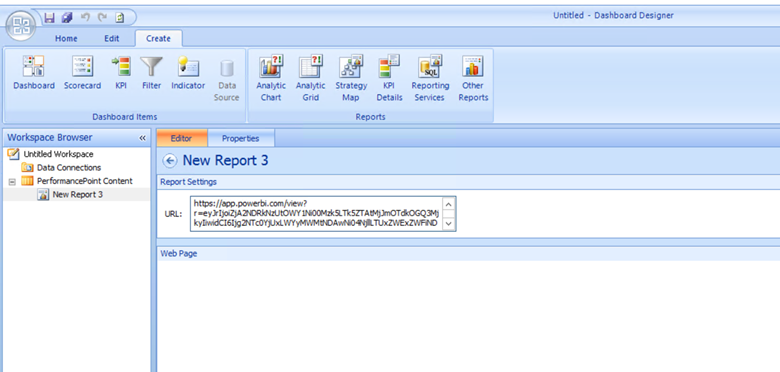Click the Data Source ribbon icon
Screen dimensions: 780x372
(227, 79)
